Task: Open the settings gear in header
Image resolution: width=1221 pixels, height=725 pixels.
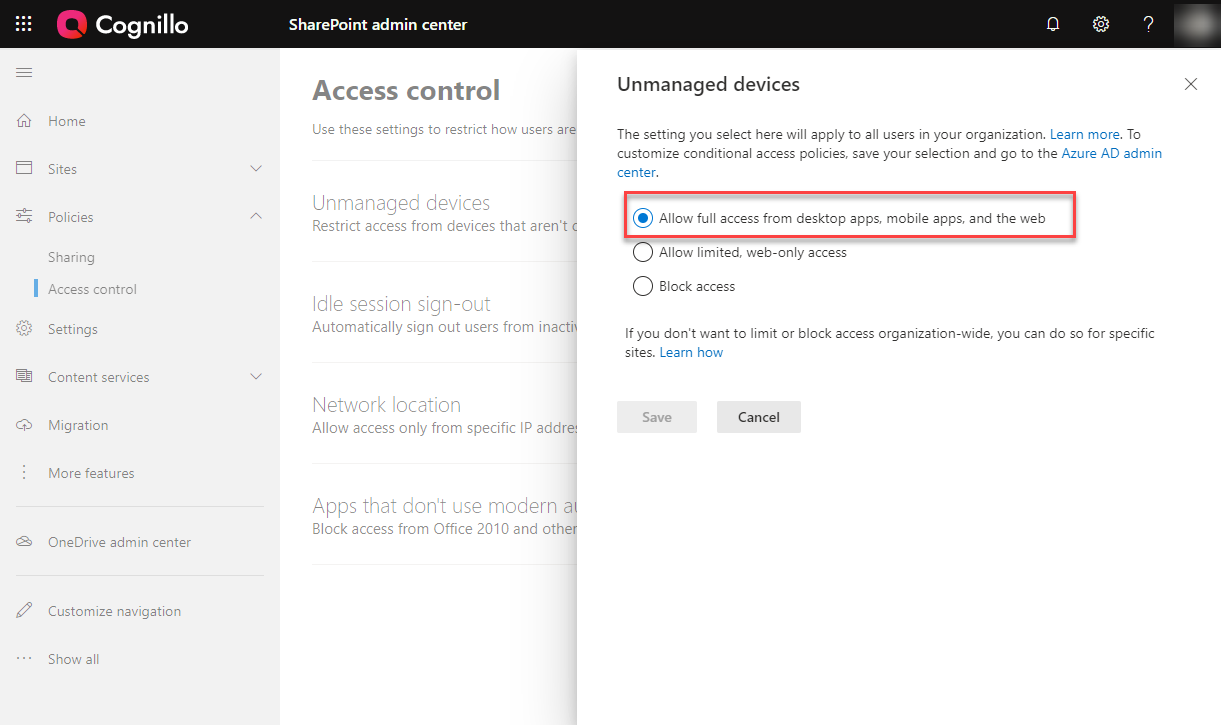Action: 1101,24
